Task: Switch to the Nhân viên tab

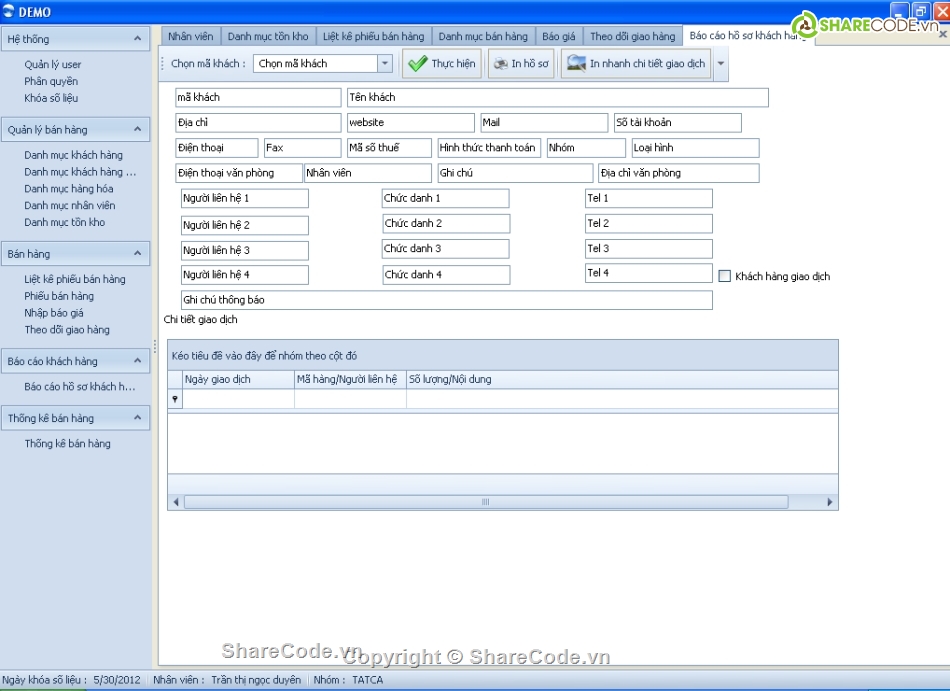Action: 191,36
